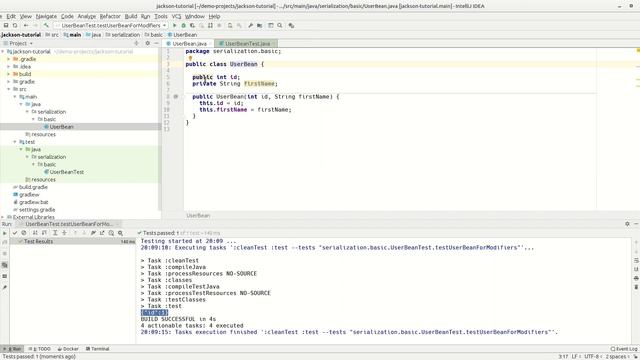Click the gutter icon beside the UserBean constructor

(x=176, y=97)
